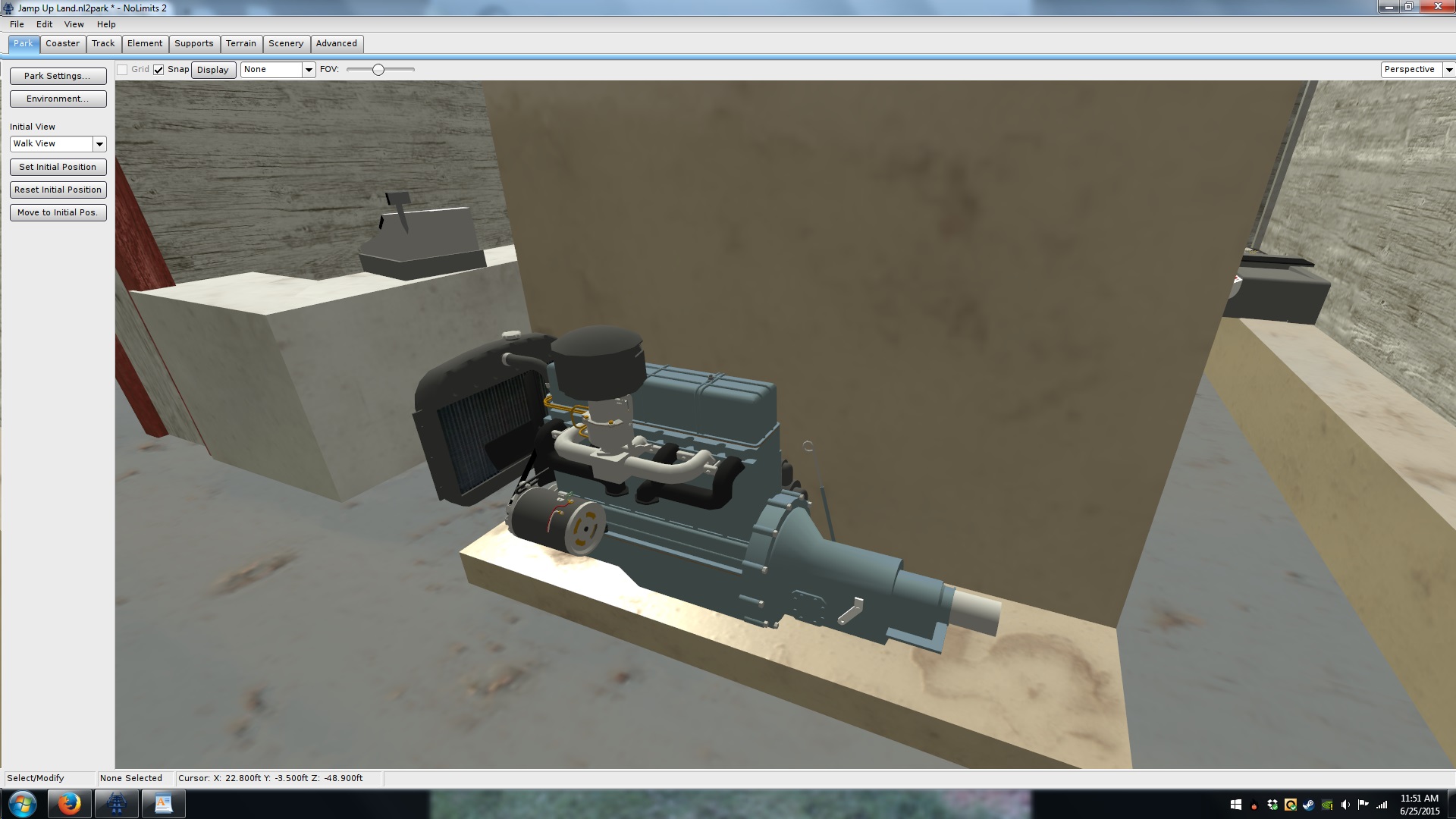Screen dimensions: 1456x819
Task: Enable the Grid checkbox
Action: 122,70
